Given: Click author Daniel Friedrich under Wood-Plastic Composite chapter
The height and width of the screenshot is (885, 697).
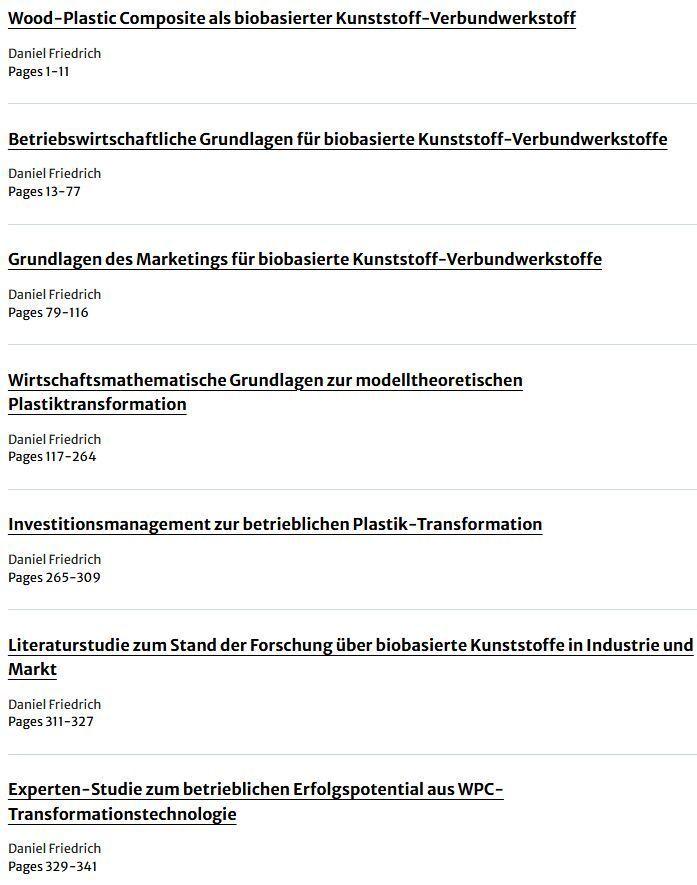Looking at the screenshot, I should [54, 54].
